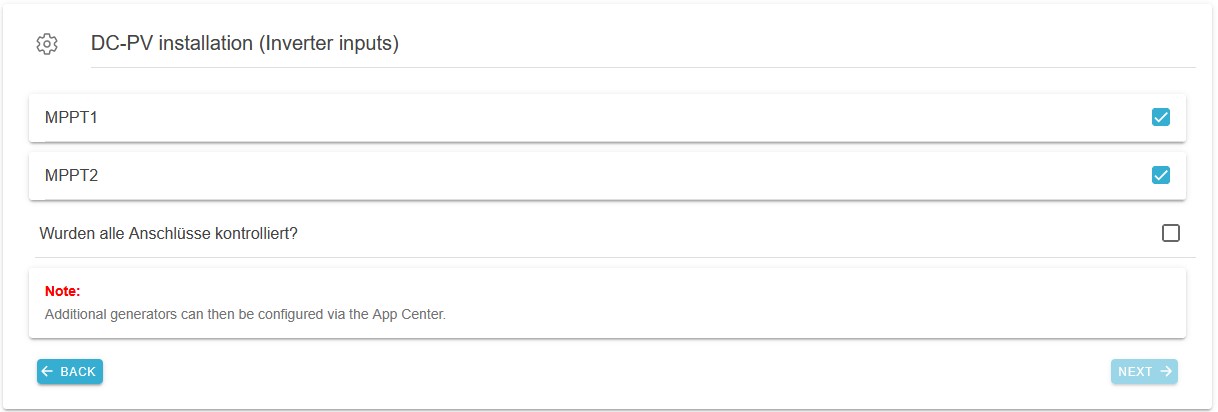Click the settings gear icon

(x=47, y=44)
